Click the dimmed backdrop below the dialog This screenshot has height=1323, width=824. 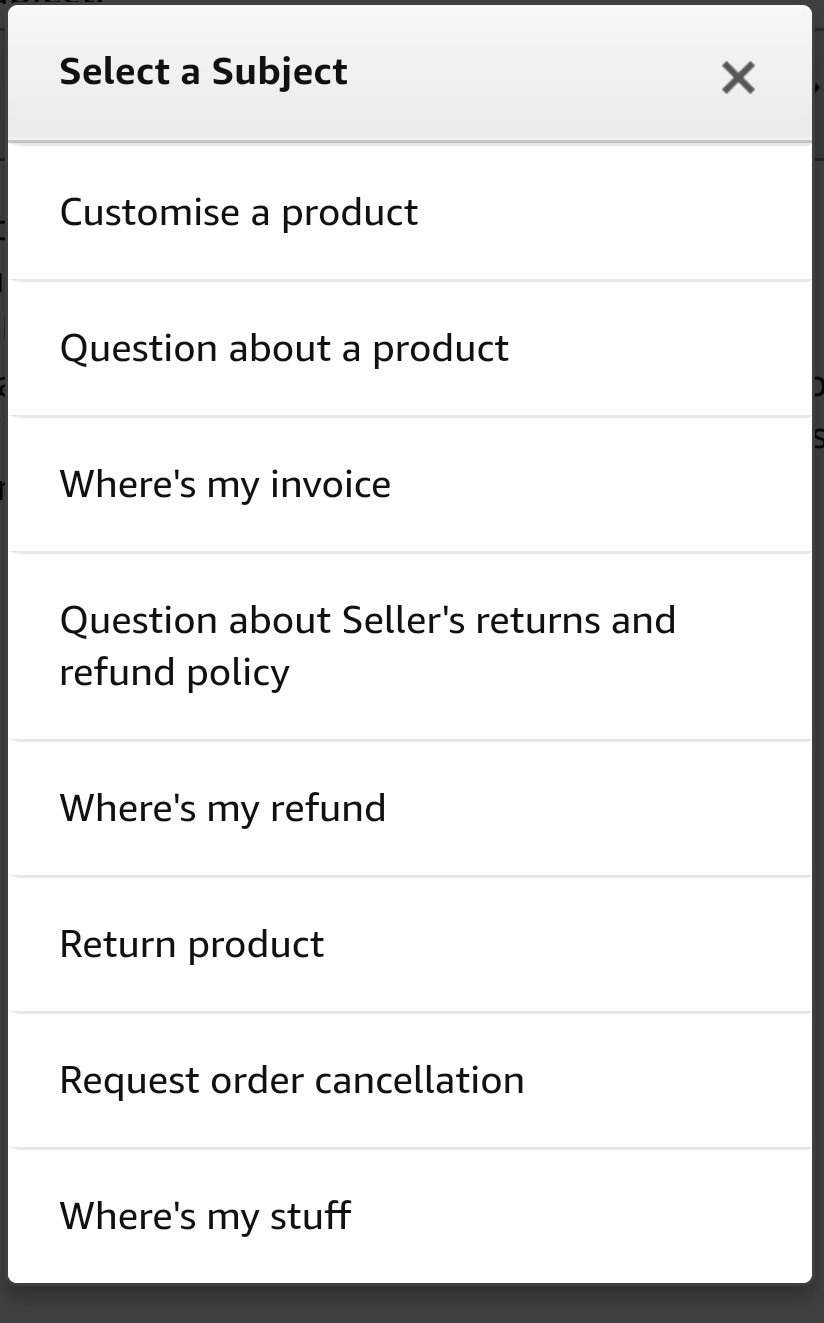tap(412, 1303)
